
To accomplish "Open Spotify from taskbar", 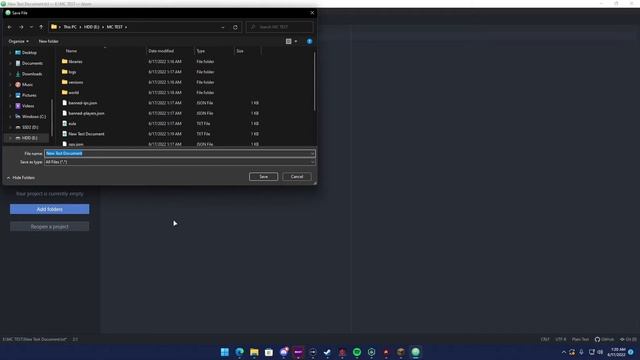I will 357,352.
